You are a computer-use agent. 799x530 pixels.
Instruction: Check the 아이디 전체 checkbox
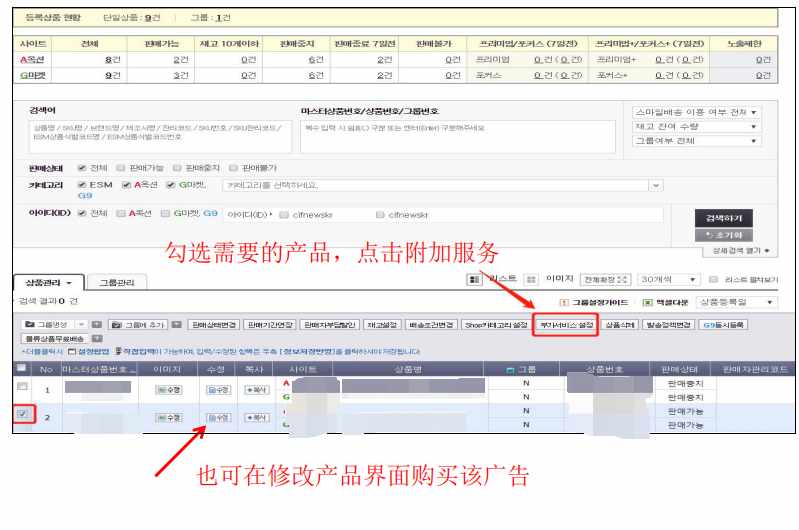[x=82, y=213]
